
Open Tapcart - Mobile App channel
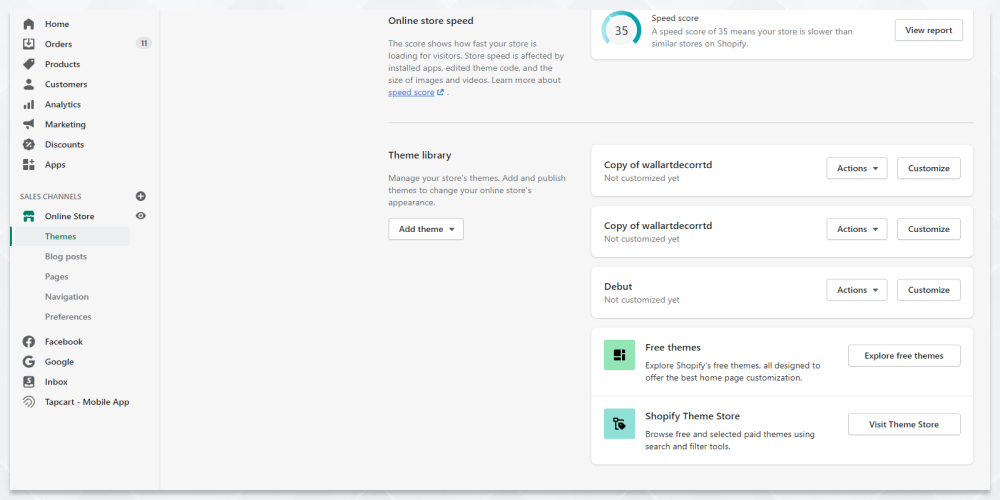click(x=87, y=402)
